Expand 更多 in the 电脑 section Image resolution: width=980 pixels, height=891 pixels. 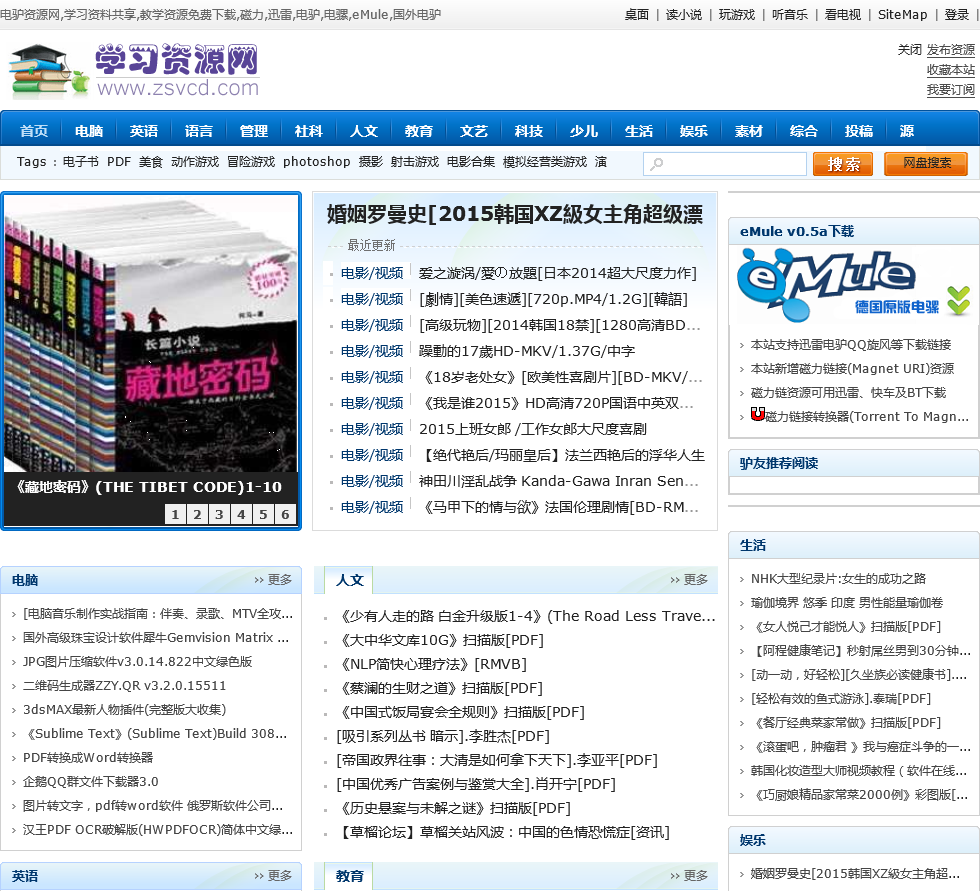273,580
